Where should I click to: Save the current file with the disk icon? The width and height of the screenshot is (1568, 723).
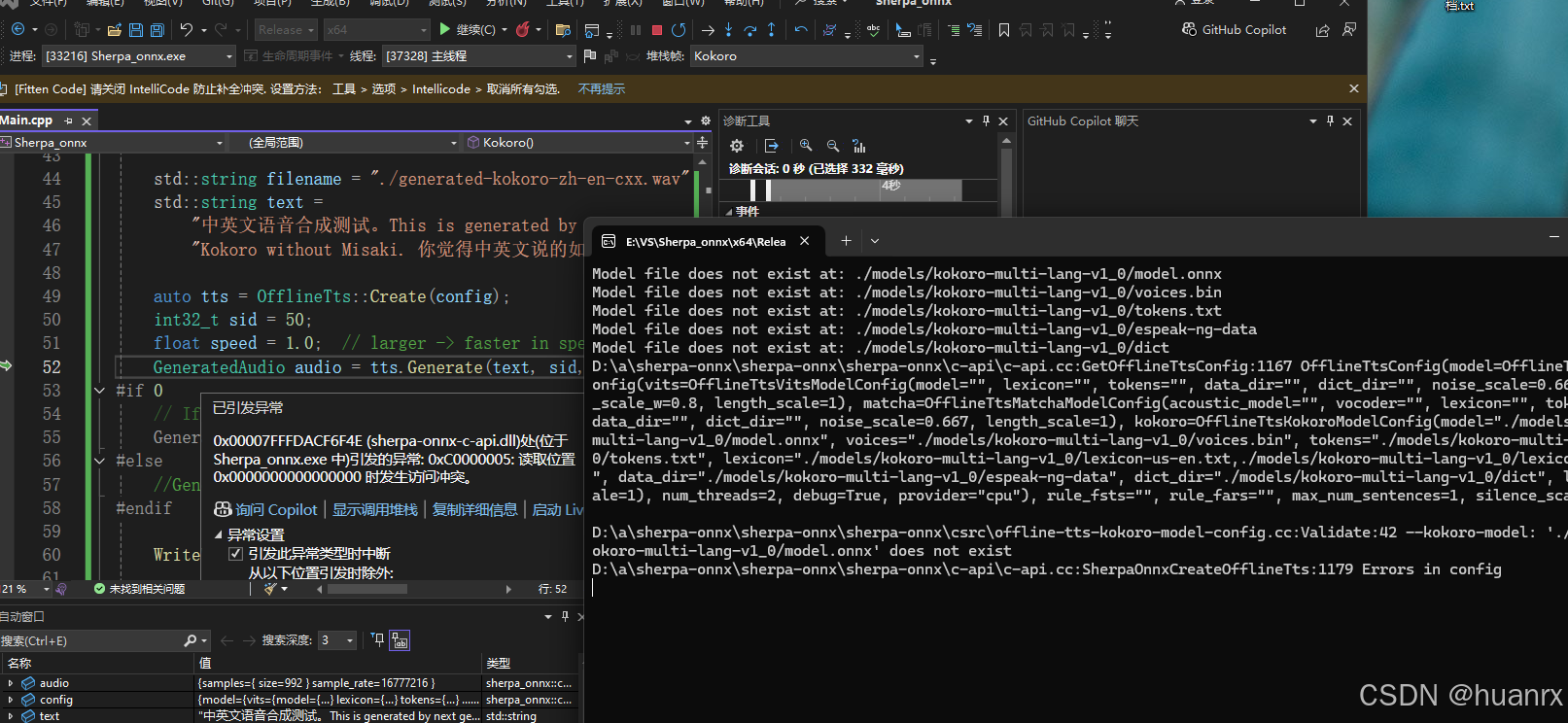tap(136, 30)
